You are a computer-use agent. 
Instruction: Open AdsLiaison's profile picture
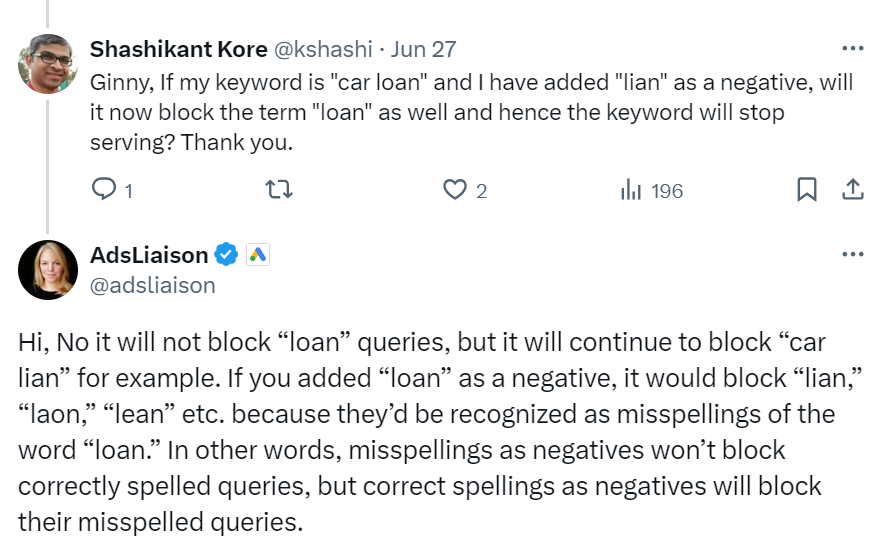(x=48, y=270)
